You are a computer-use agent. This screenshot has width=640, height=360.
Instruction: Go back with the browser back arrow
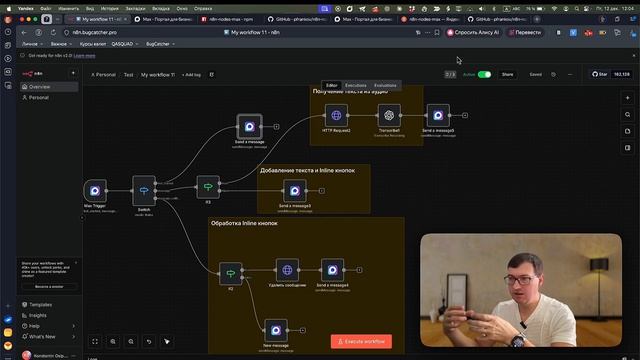coord(24,32)
